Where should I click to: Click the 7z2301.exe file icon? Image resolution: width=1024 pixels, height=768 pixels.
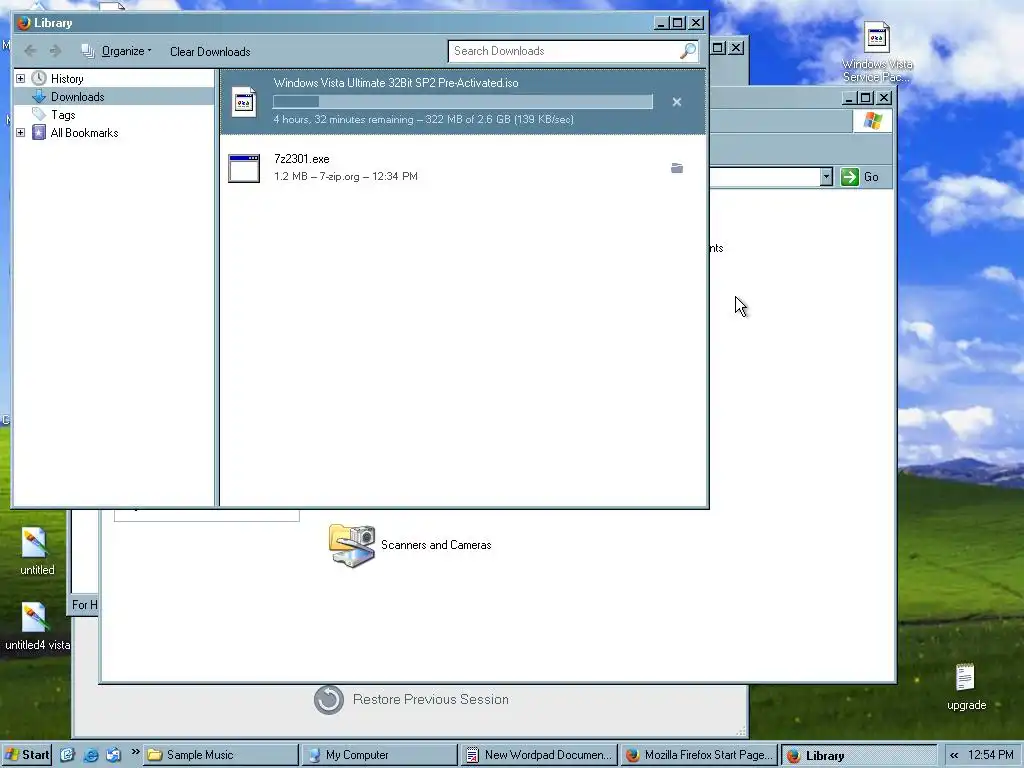click(244, 168)
